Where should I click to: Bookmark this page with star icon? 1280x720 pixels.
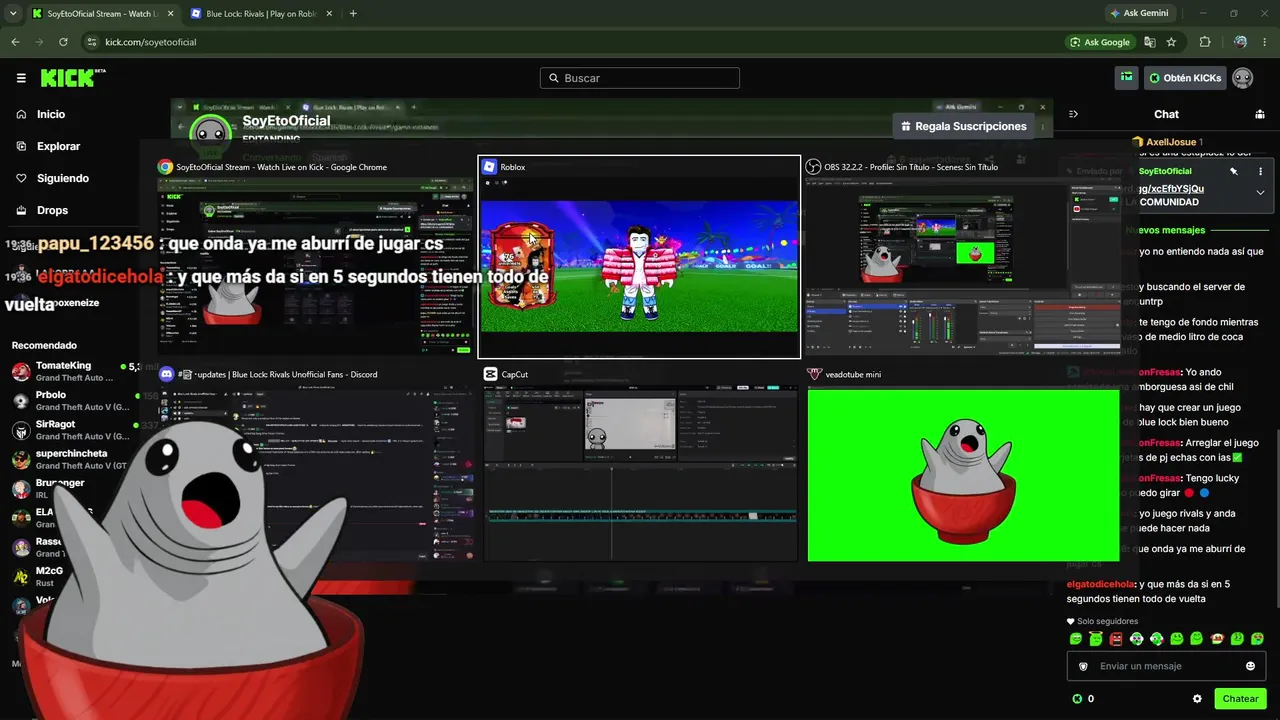point(1171,42)
